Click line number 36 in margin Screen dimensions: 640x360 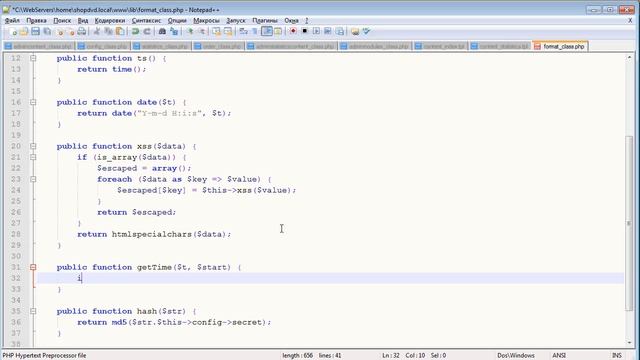16,322
